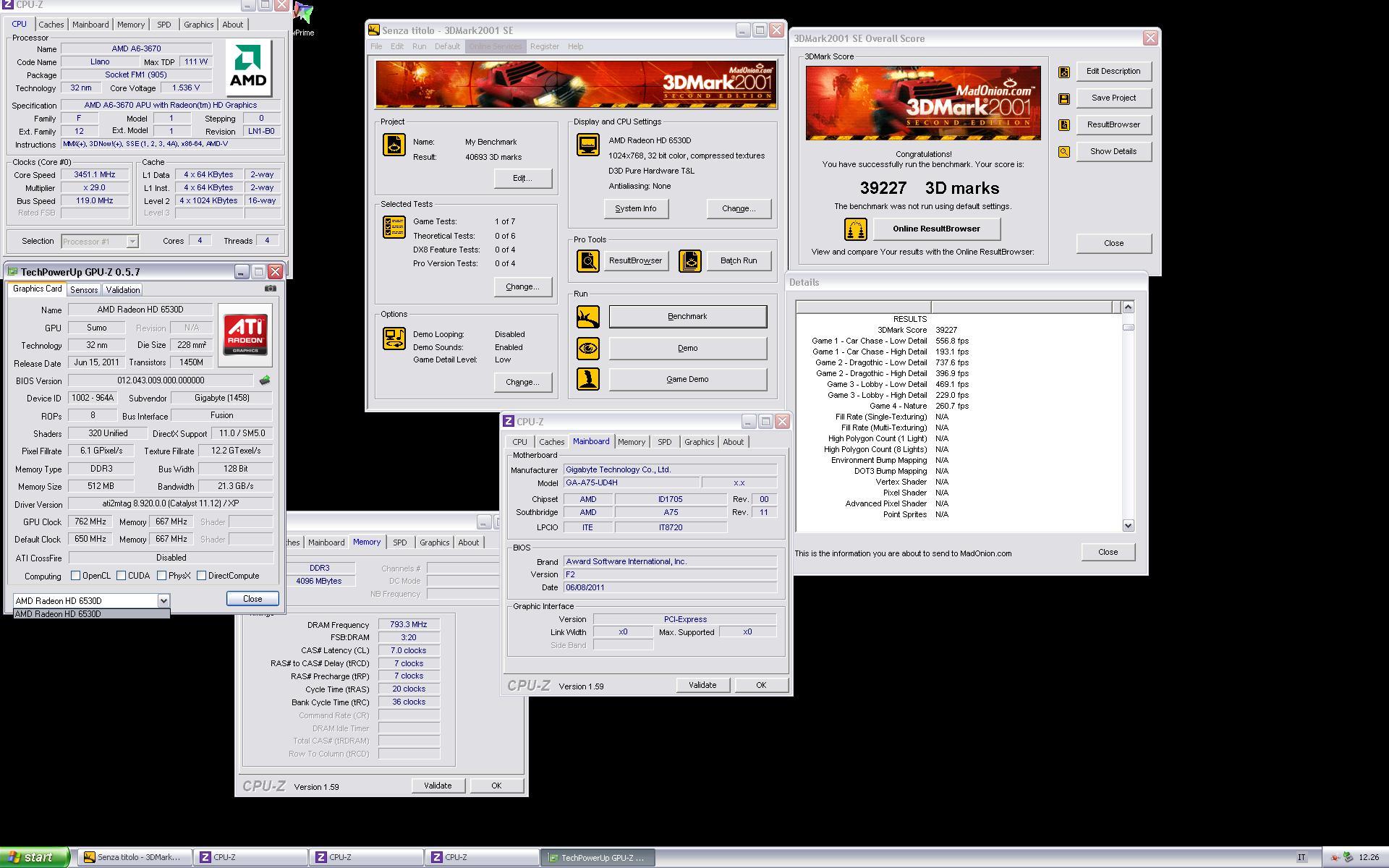This screenshot has height=868, width=1389.
Task: Click Close button in Details panel
Action: (1108, 552)
